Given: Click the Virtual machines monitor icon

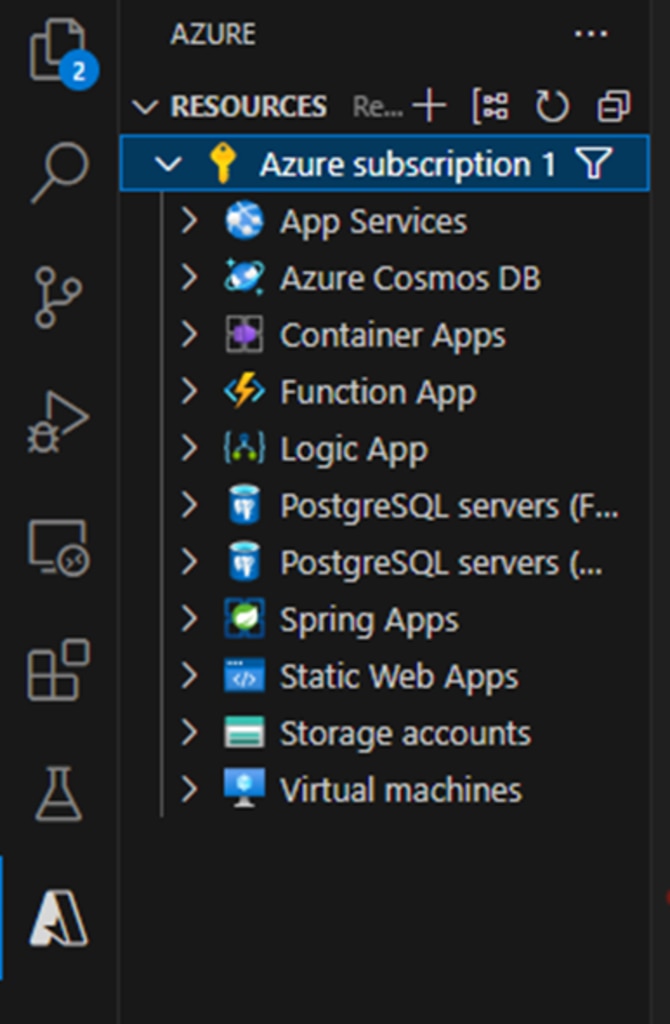Looking at the screenshot, I should (x=244, y=788).
